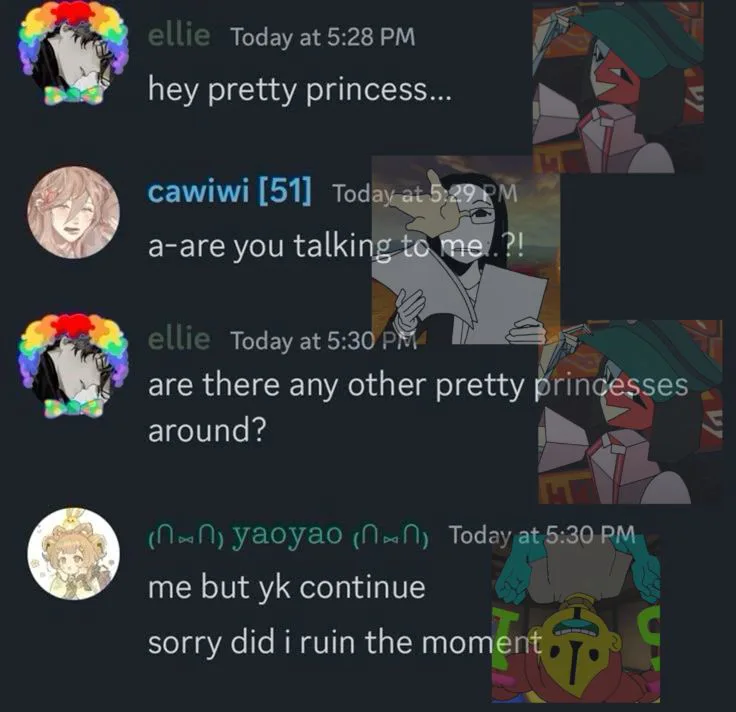This screenshot has width=736, height=712.
Task: Click the username ellie above second ellie message
Action: coord(179,339)
